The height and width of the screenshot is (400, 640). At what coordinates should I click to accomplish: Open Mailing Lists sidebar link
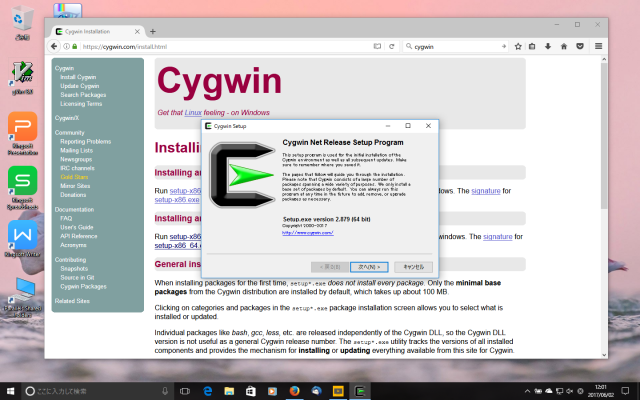pos(76,151)
